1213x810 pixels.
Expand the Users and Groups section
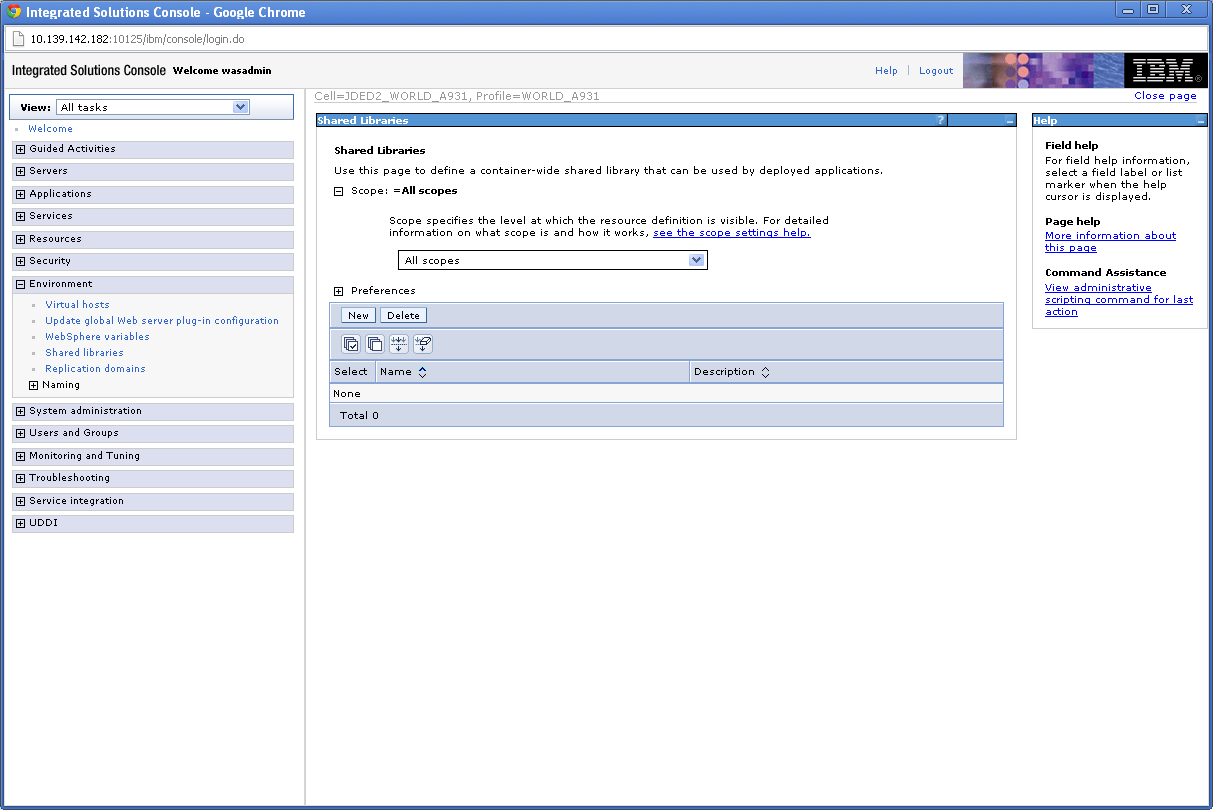click(20, 433)
